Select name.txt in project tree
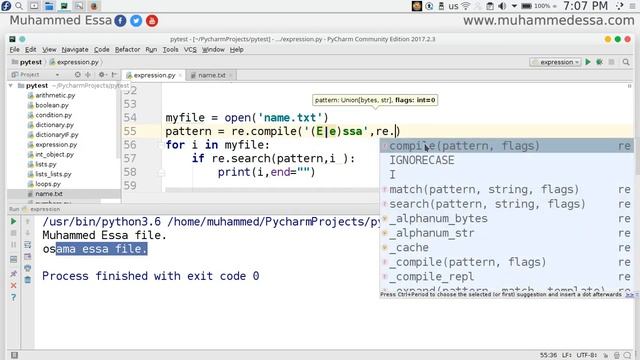The width and height of the screenshot is (640, 360). tap(49, 194)
